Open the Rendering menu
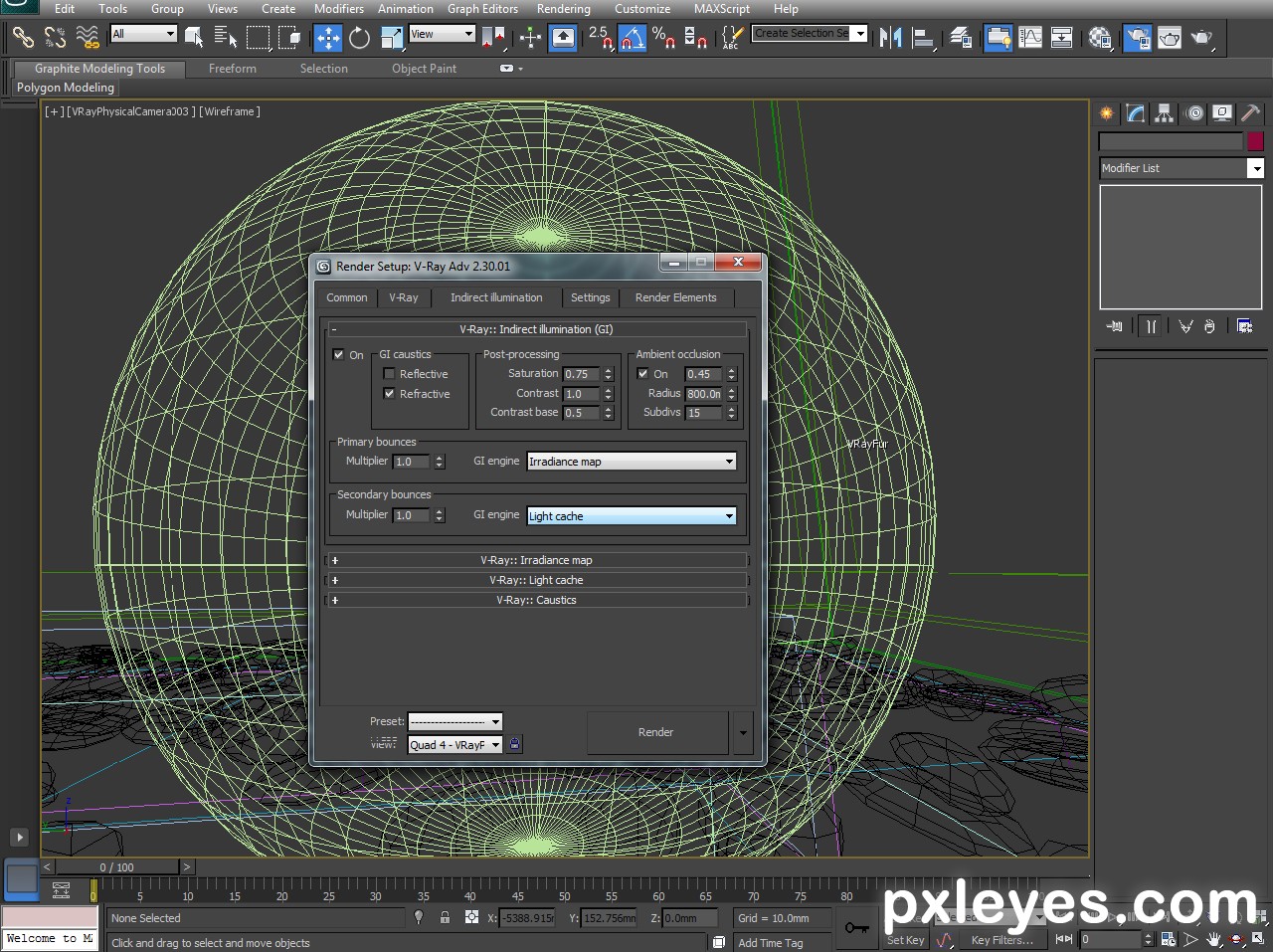 click(x=564, y=8)
